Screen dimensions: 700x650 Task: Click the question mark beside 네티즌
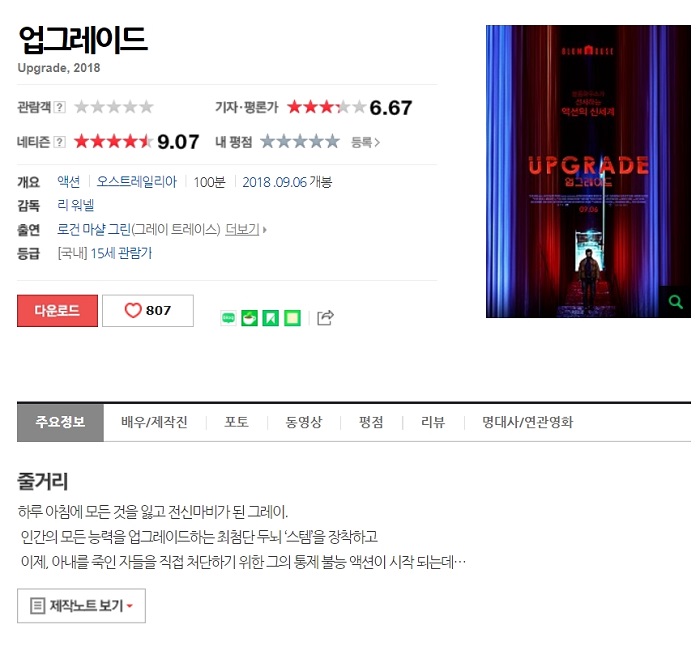(59, 142)
